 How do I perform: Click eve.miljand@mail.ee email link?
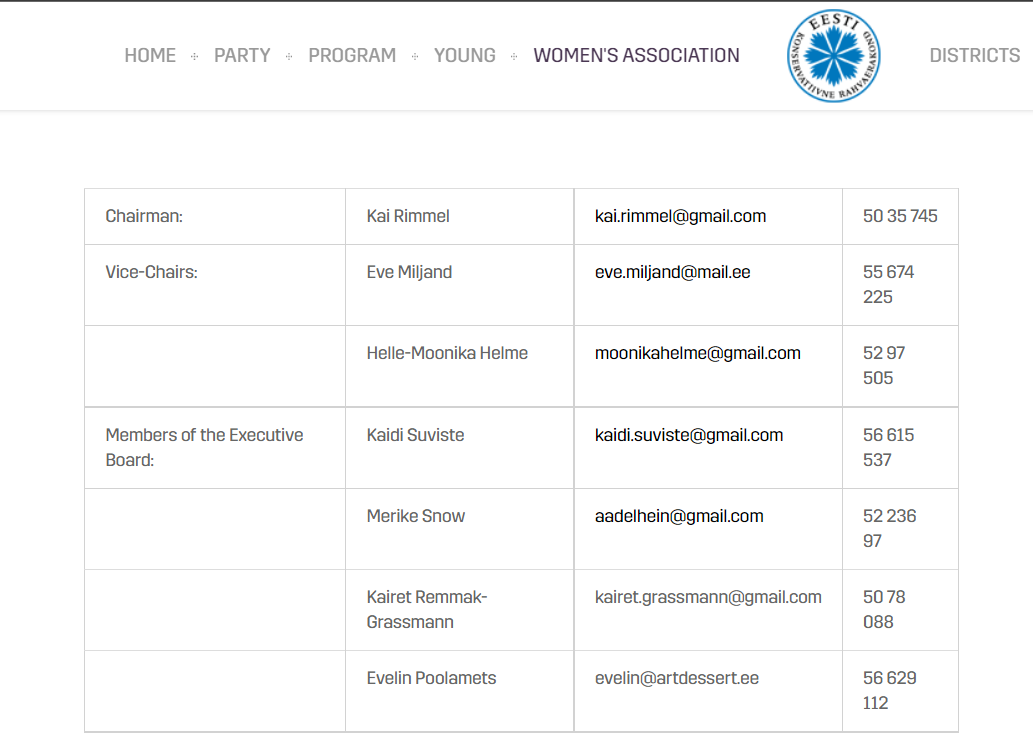[x=672, y=272]
